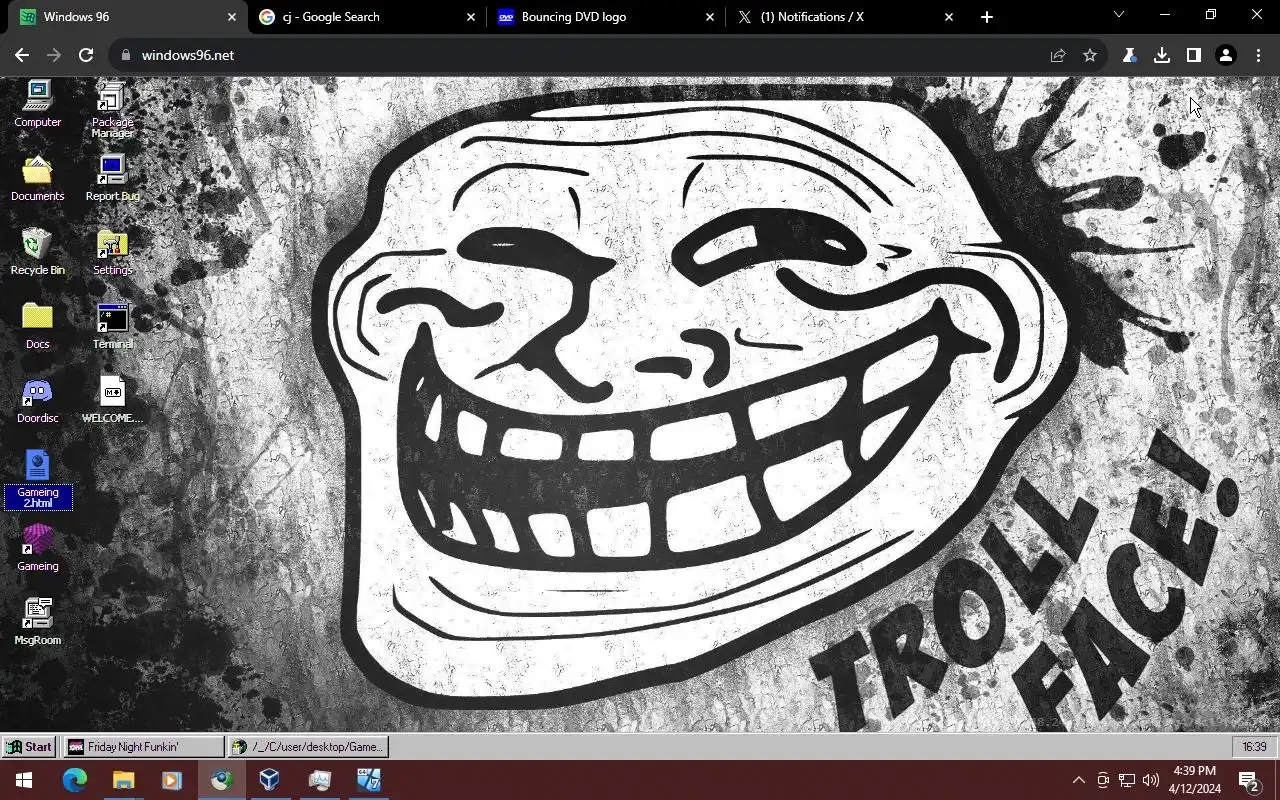Launch the Doordisc shortcut
Screen dimensions: 1280x800
[37, 400]
